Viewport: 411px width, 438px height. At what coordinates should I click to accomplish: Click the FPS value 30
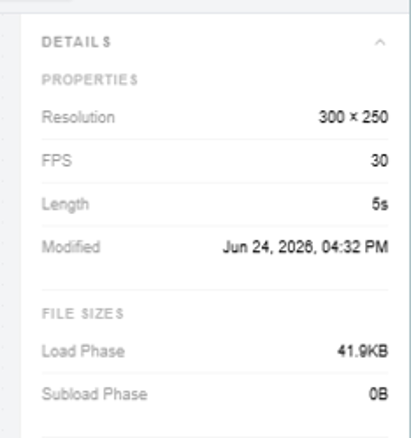pyautogui.click(x=380, y=160)
